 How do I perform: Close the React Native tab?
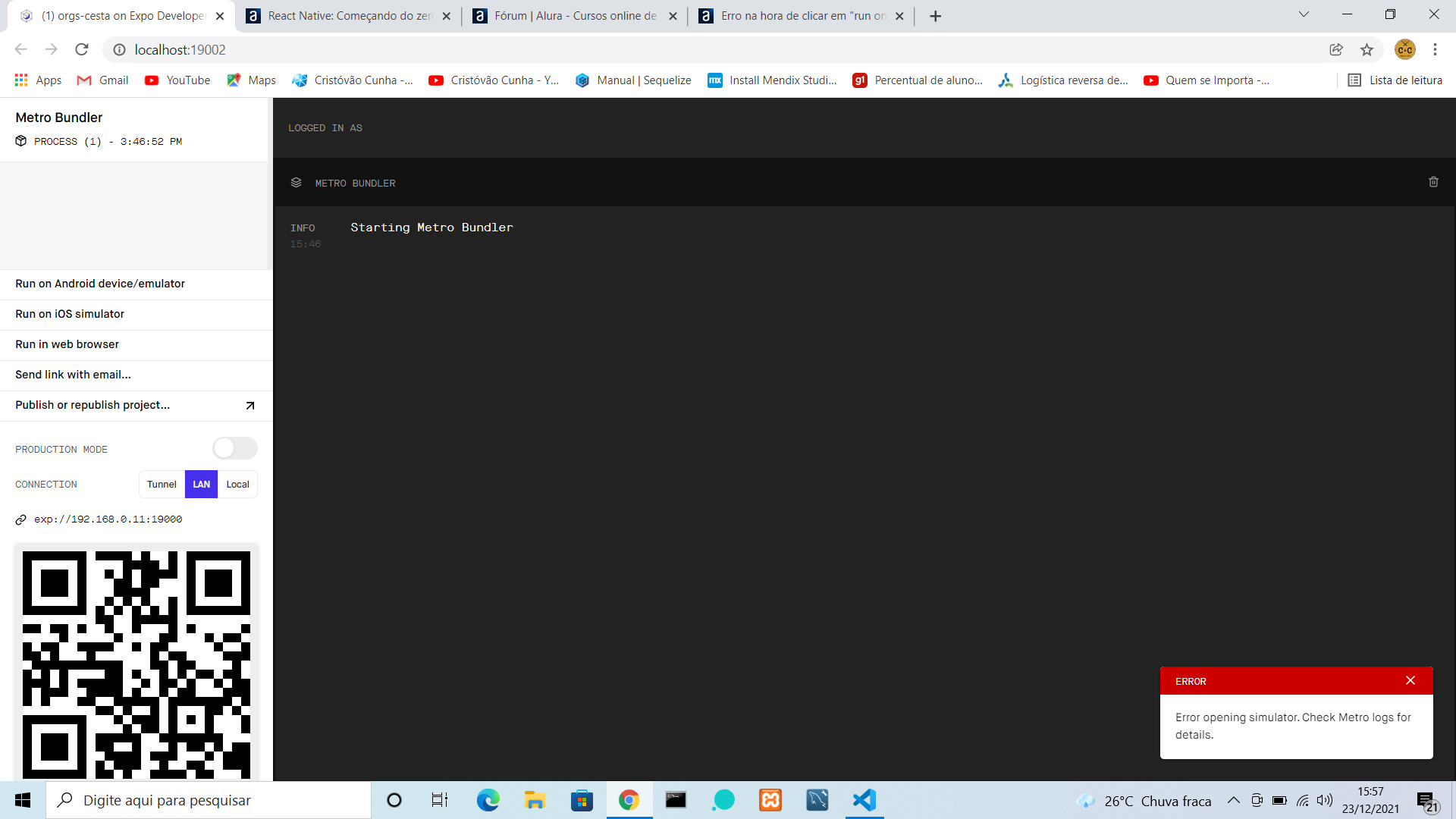click(447, 16)
